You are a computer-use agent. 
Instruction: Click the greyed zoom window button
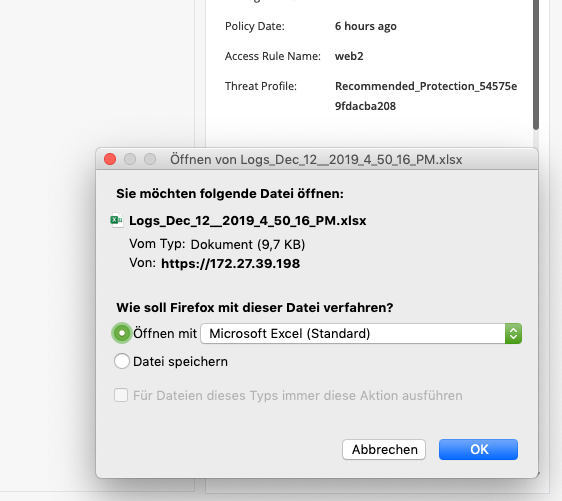click(150, 159)
